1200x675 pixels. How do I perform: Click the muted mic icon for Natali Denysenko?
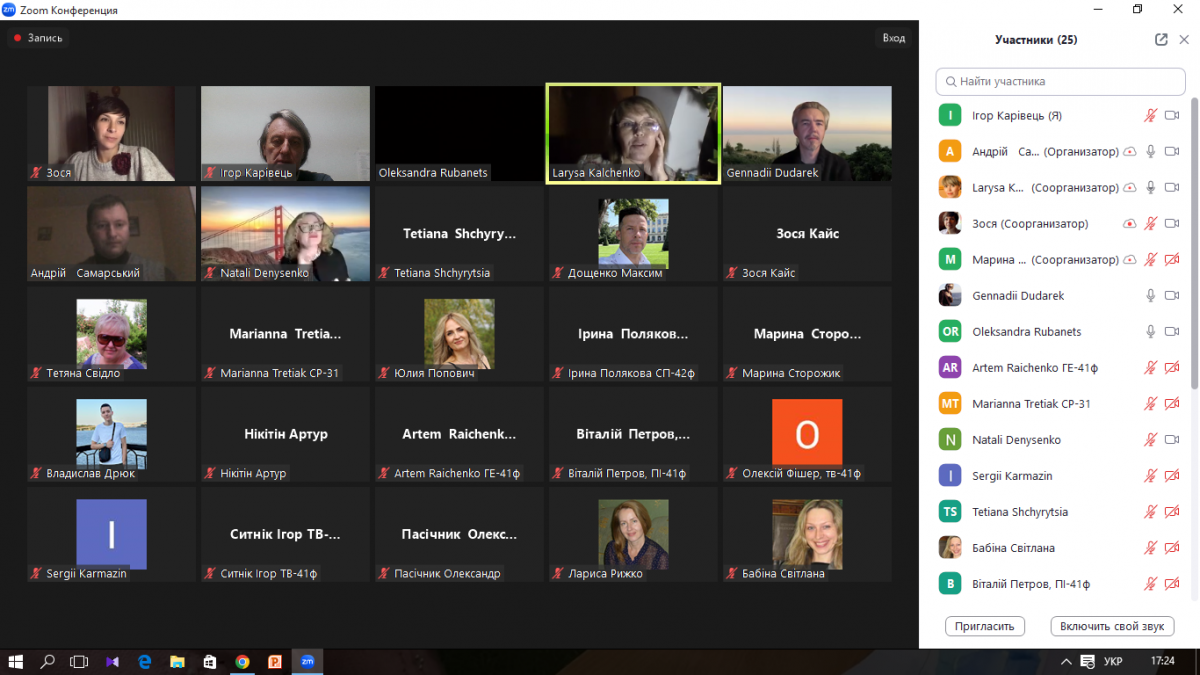point(1150,440)
